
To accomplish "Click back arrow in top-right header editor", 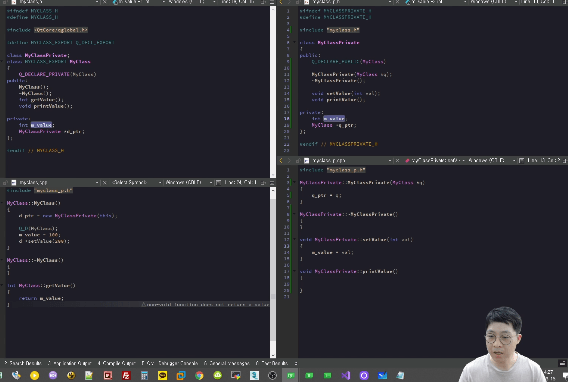I will [x=281, y=2].
